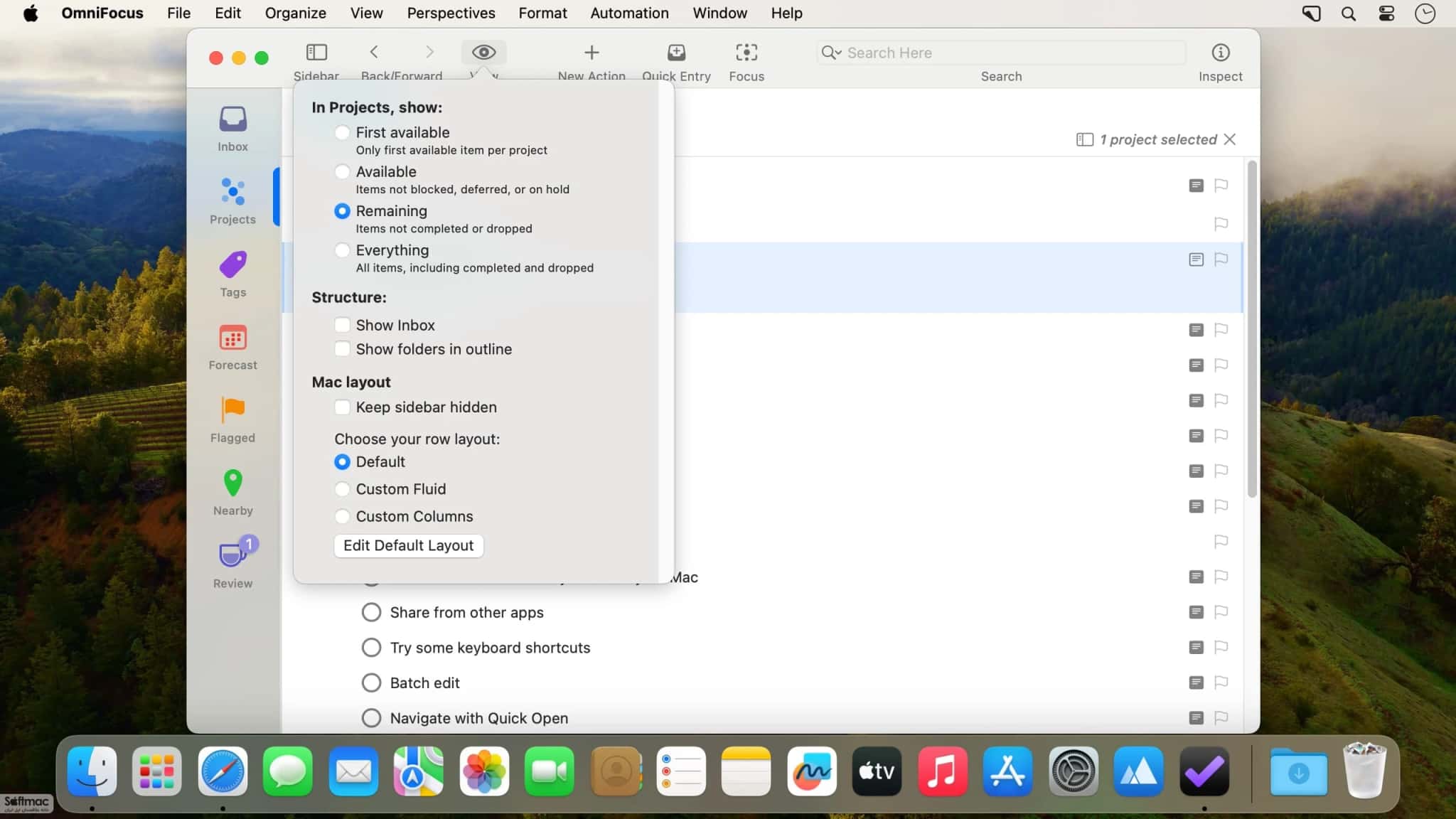Open note for Navigate with Quick Open
1456x819 pixels.
1197,718
